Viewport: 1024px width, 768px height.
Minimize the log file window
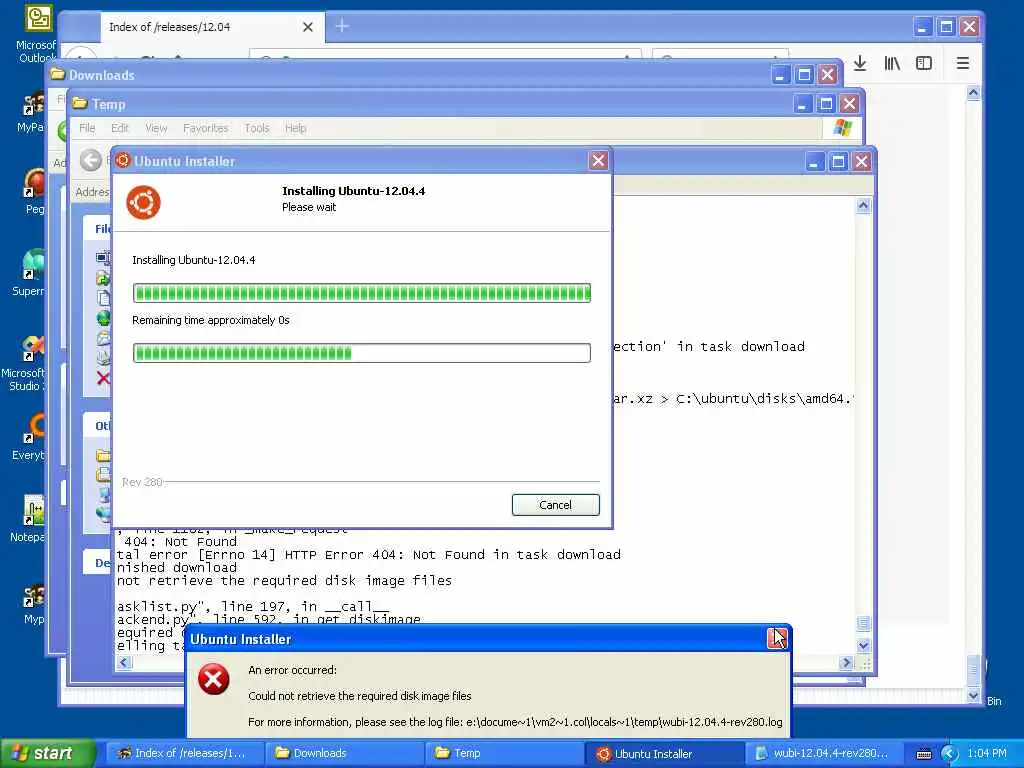pyautogui.click(x=814, y=161)
